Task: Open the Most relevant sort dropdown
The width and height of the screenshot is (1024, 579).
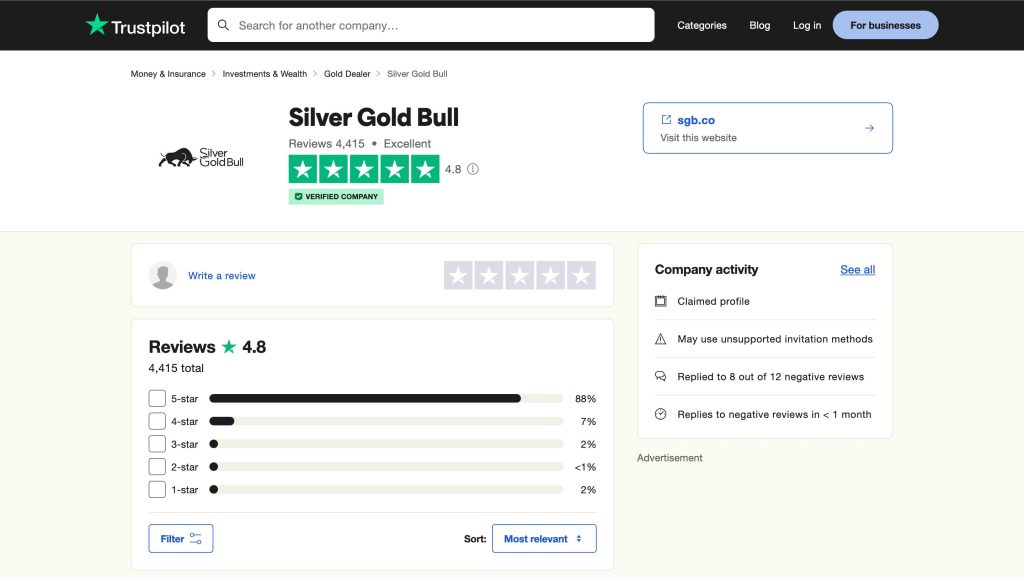Action: 543,538
